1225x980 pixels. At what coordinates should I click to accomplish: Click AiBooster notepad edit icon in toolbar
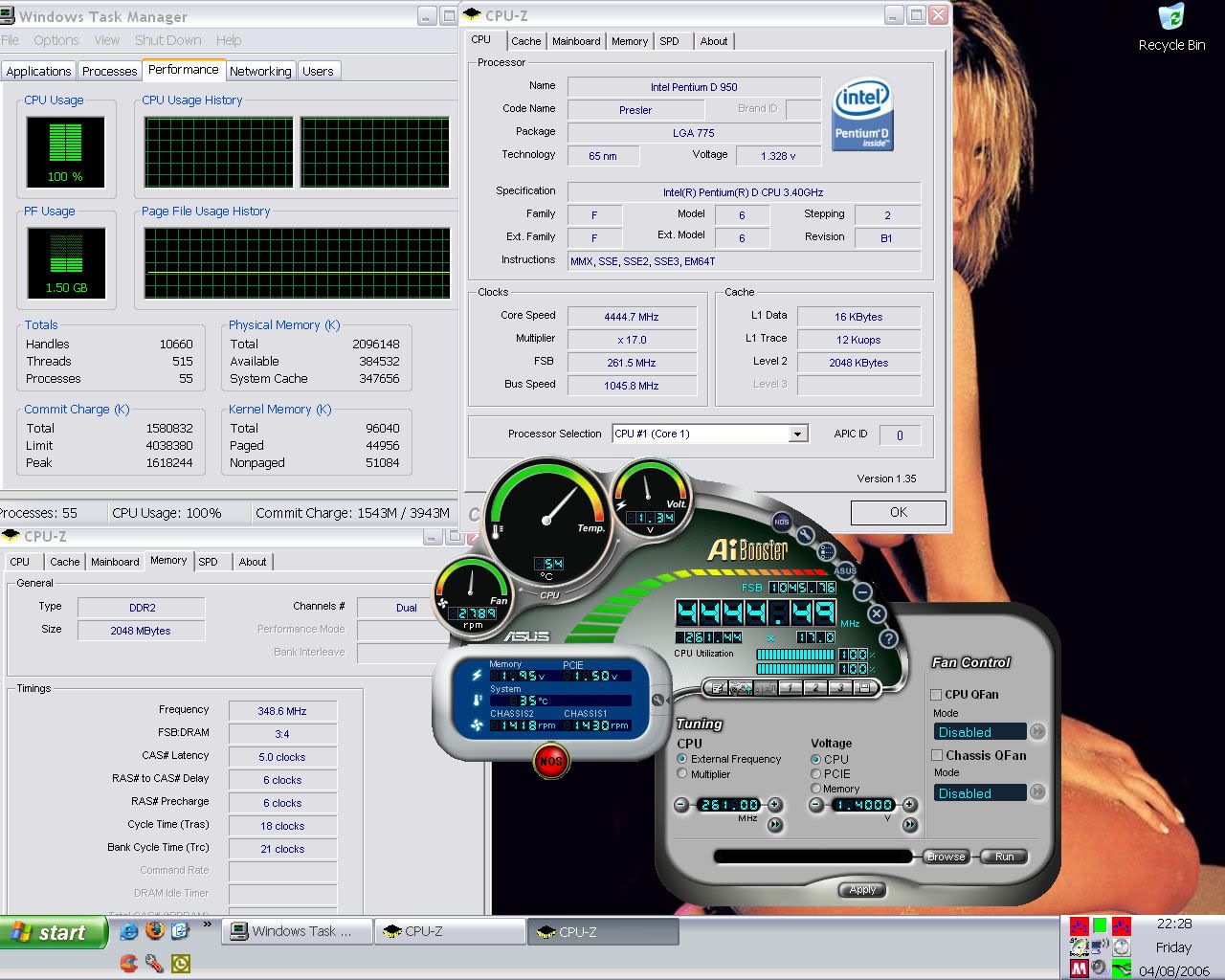715,687
